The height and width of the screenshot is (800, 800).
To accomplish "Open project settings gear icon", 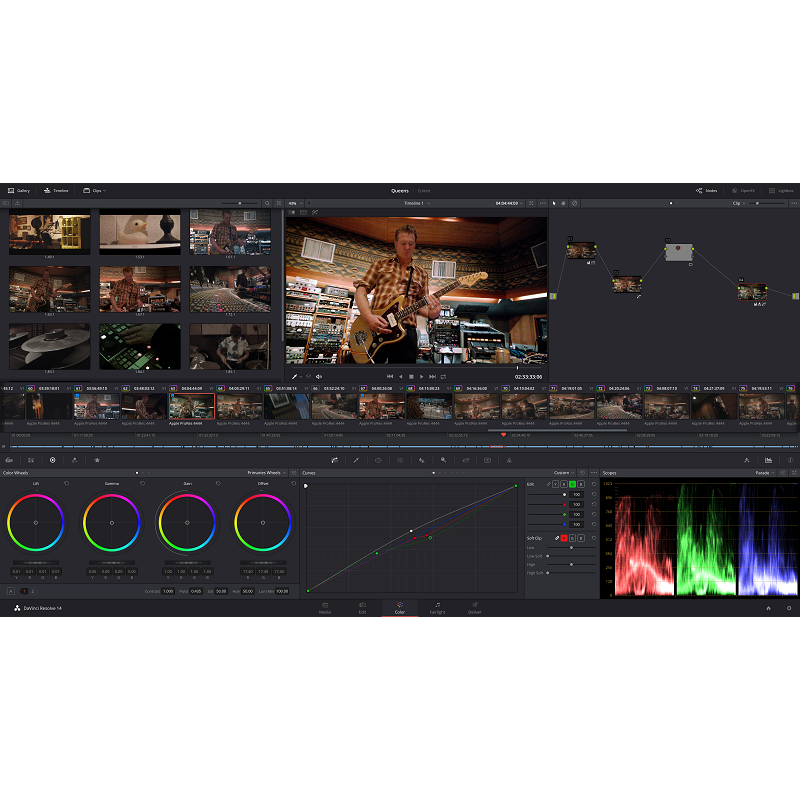I will pyautogui.click(x=788, y=608).
